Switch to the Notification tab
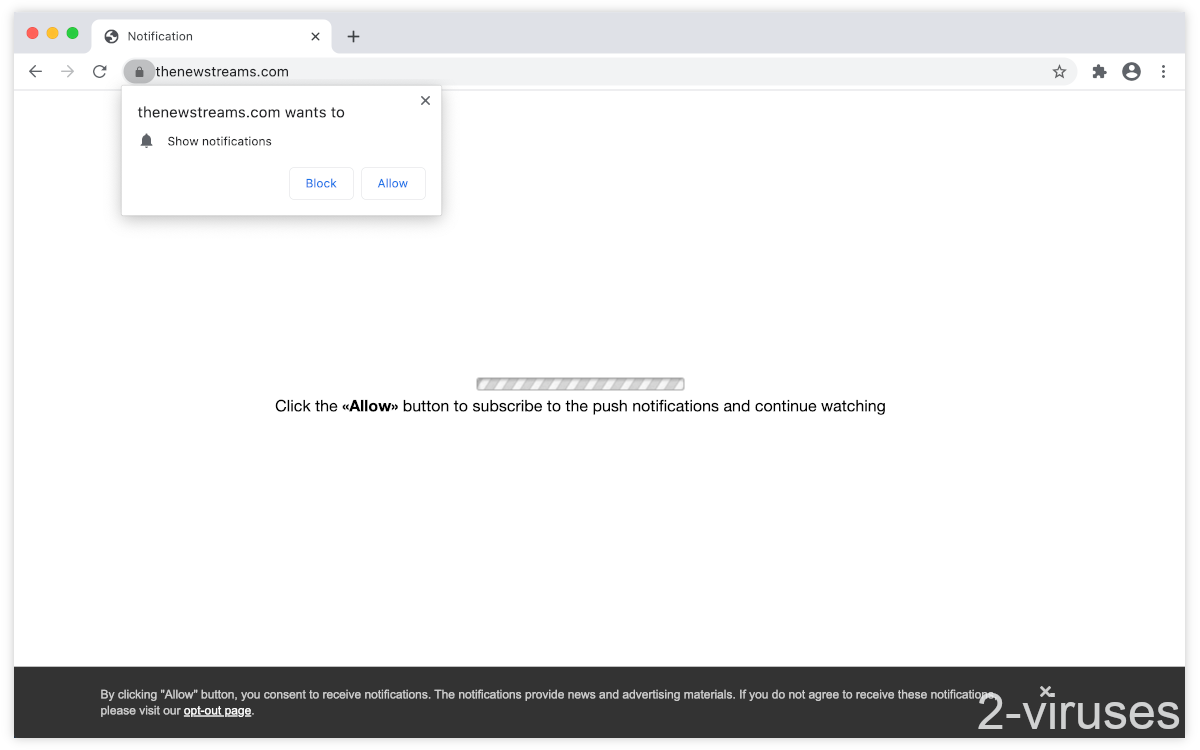The height and width of the screenshot is (750, 1200). pyautogui.click(x=200, y=36)
